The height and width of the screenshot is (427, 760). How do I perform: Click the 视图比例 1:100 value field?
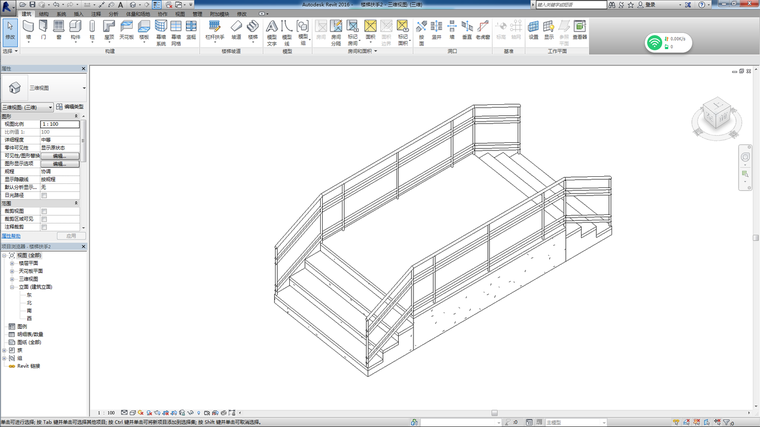tap(60, 124)
